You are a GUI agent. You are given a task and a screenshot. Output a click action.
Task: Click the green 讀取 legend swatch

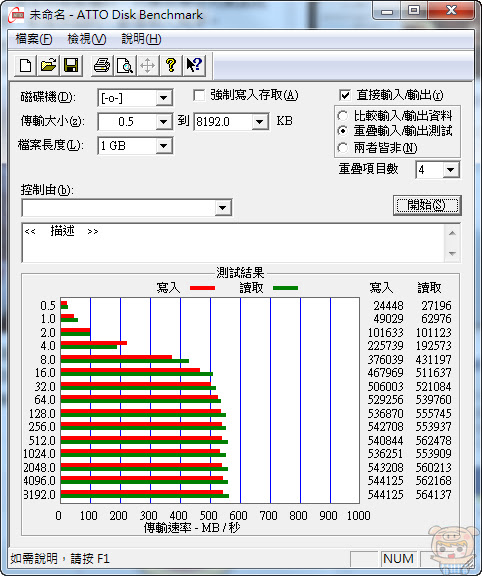[x=285, y=288]
